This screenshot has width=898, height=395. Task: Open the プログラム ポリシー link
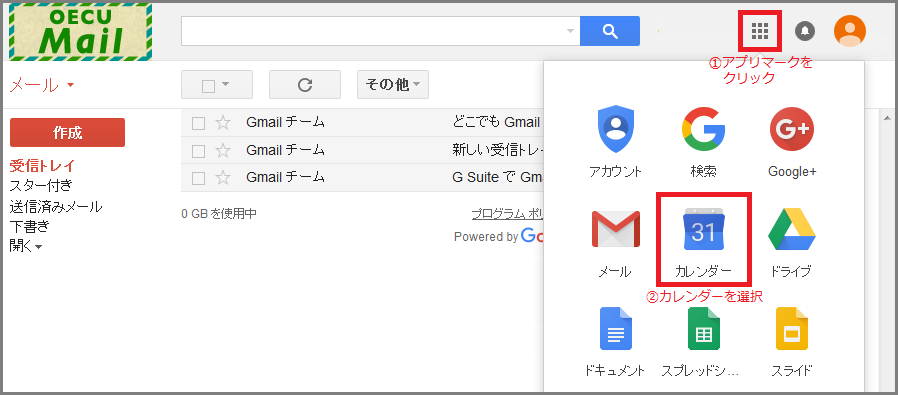507,214
